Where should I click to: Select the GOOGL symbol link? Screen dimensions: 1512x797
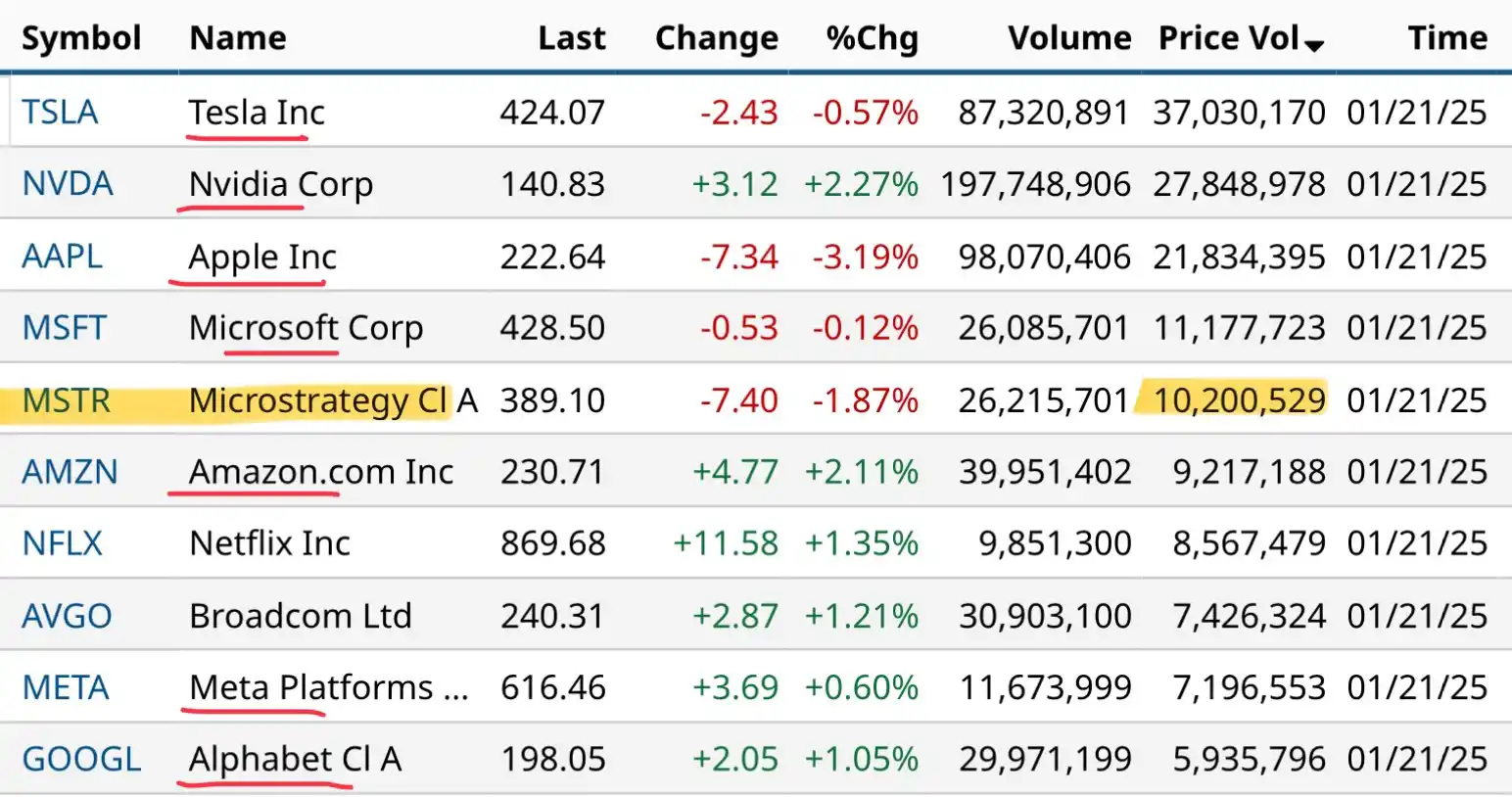point(81,760)
